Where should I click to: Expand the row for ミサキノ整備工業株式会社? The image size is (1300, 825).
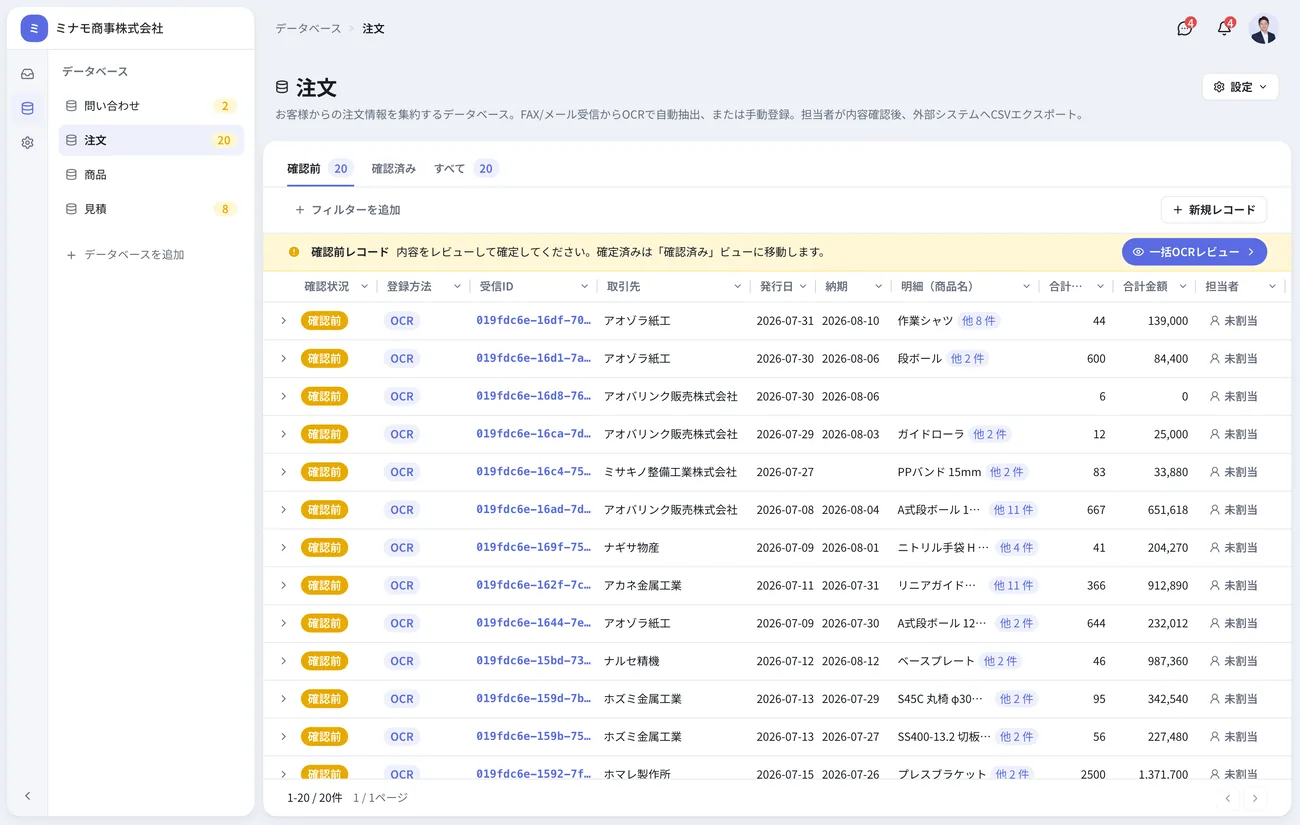click(x=283, y=472)
